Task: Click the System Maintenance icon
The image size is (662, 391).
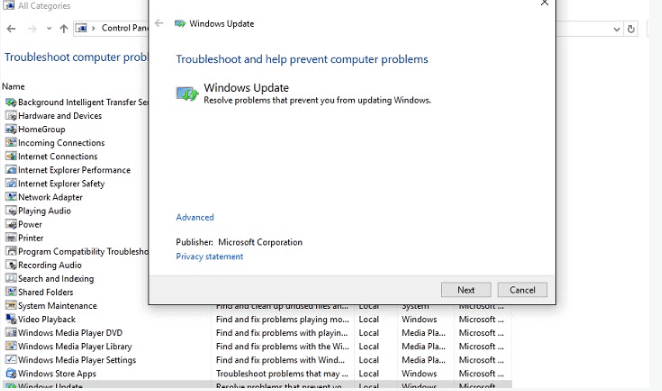Action: (11, 305)
